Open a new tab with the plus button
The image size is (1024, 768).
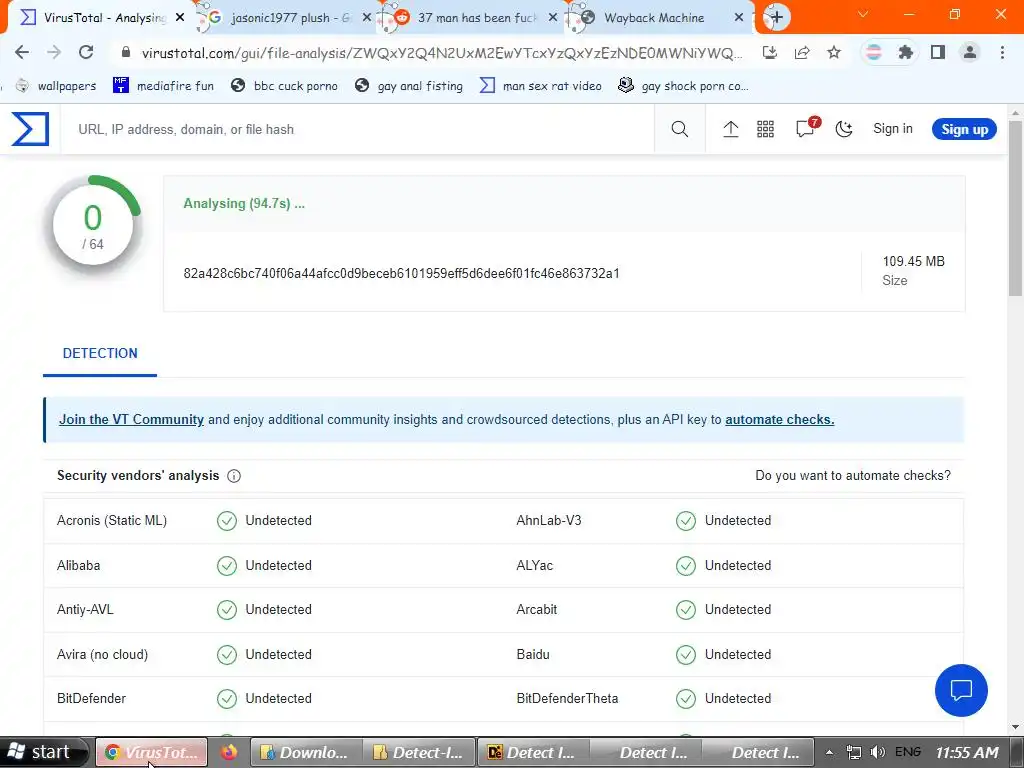tap(776, 18)
